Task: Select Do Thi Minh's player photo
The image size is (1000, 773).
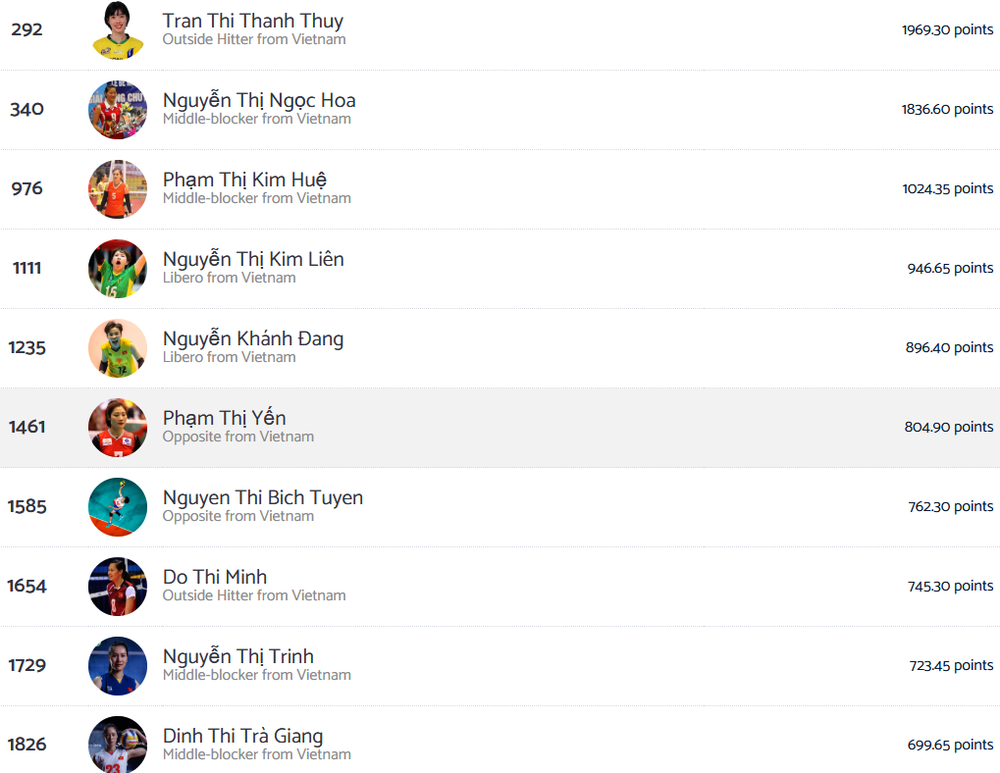Action: pyautogui.click(x=117, y=586)
